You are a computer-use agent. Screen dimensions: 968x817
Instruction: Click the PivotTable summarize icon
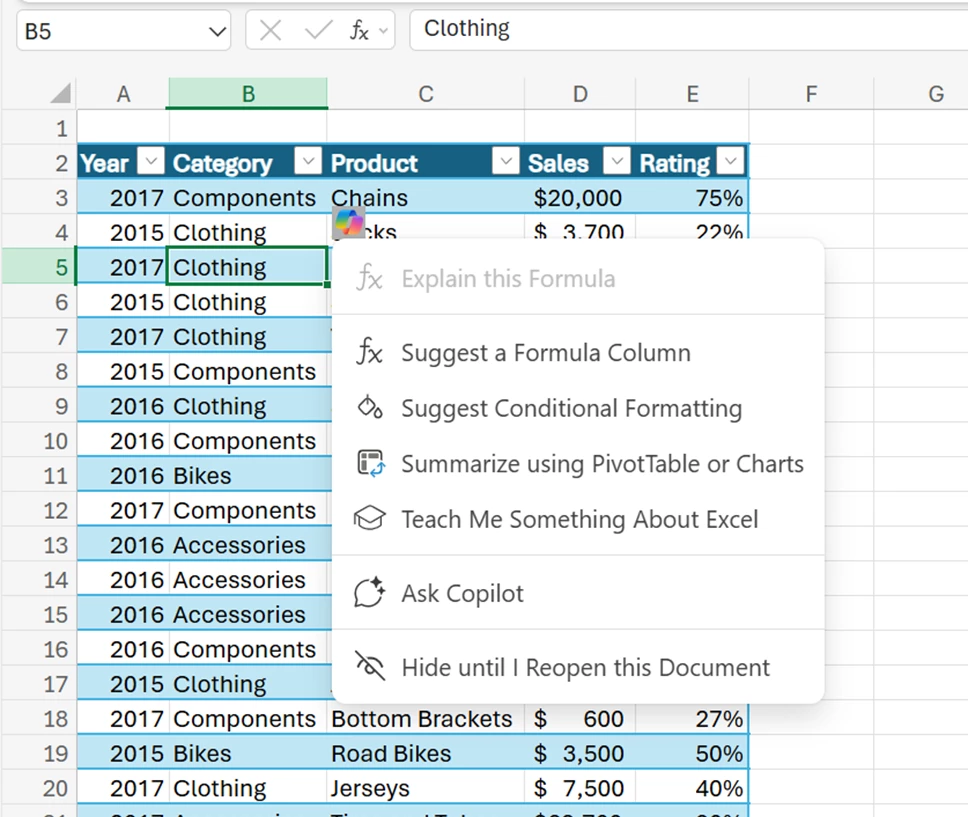pos(371,463)
